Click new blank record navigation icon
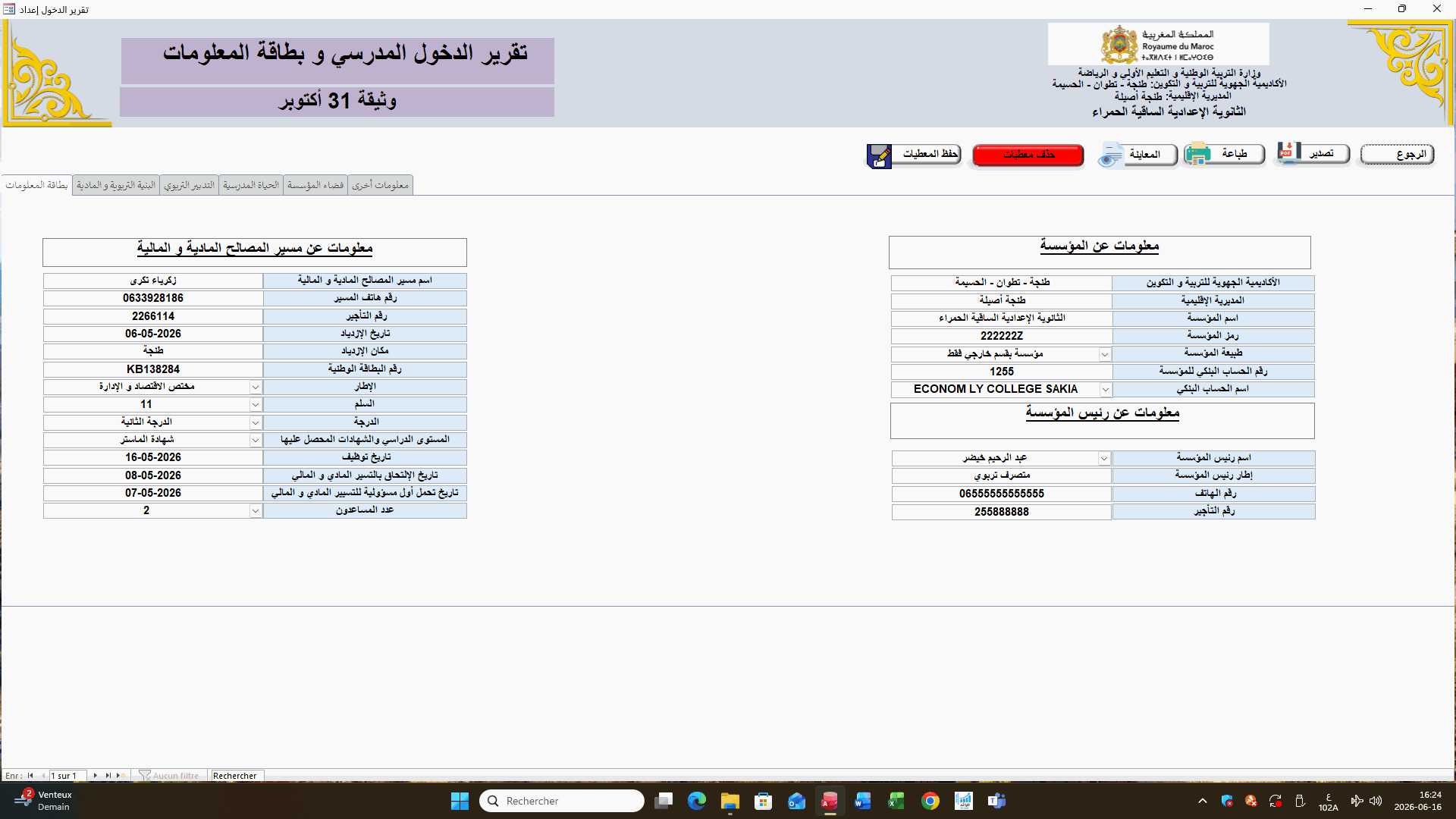The width and height of the screenshot is (1456, 819). pos(120,776)
